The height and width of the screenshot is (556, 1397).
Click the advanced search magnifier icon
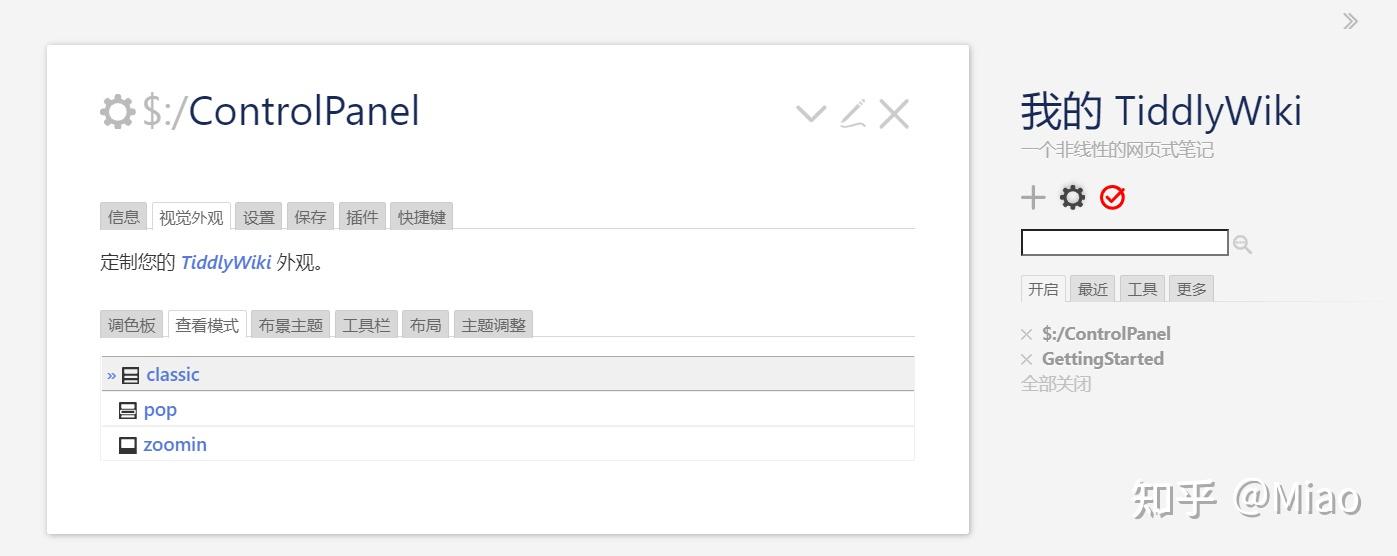pyautogui.click(x=1243, y=244)
